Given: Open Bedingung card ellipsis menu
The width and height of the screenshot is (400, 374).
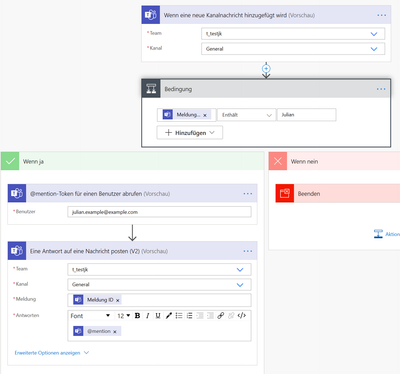Looking at the screenshot, I should tap(381, 89).
